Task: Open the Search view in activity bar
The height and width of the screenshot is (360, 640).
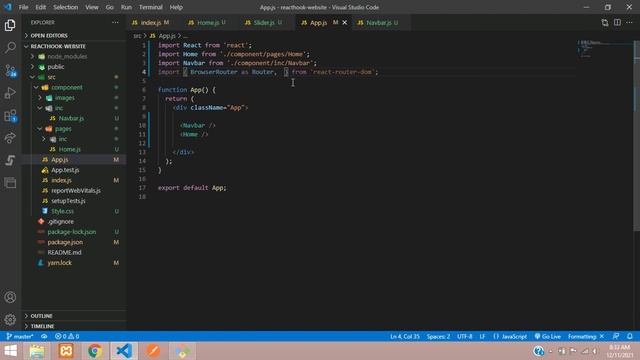Action: [10, 47]
